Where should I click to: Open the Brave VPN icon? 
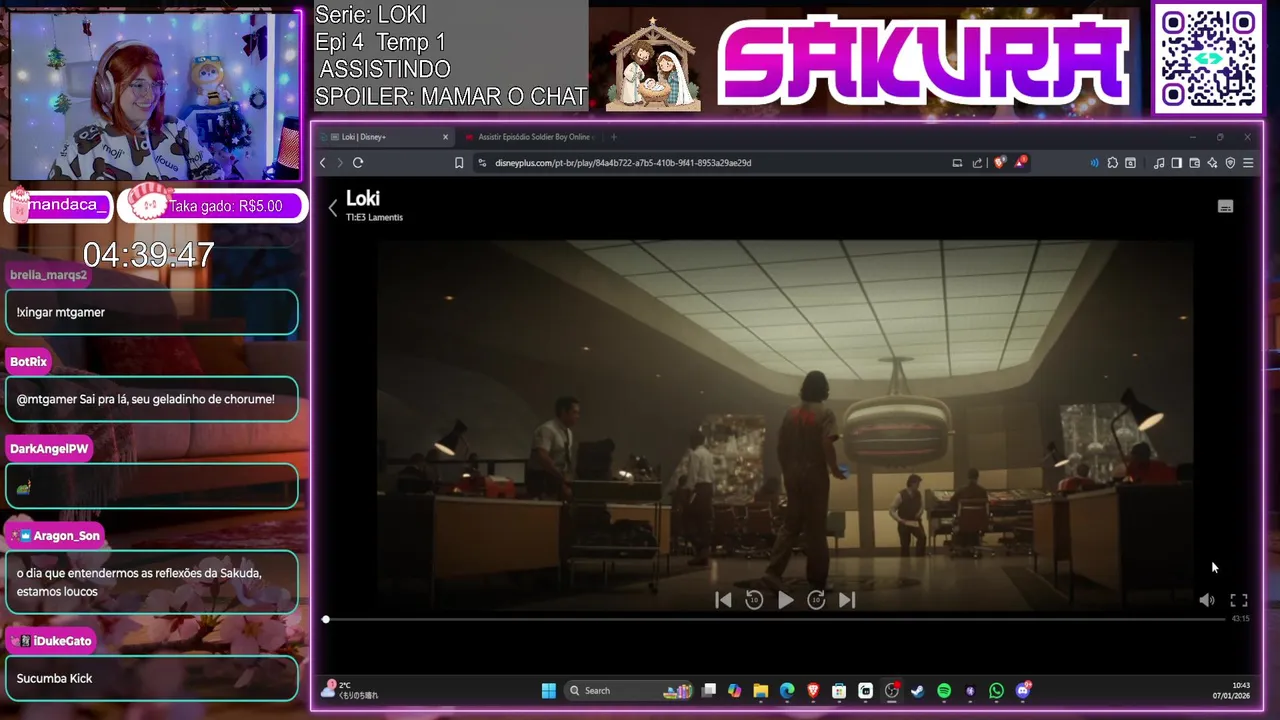1230,163
